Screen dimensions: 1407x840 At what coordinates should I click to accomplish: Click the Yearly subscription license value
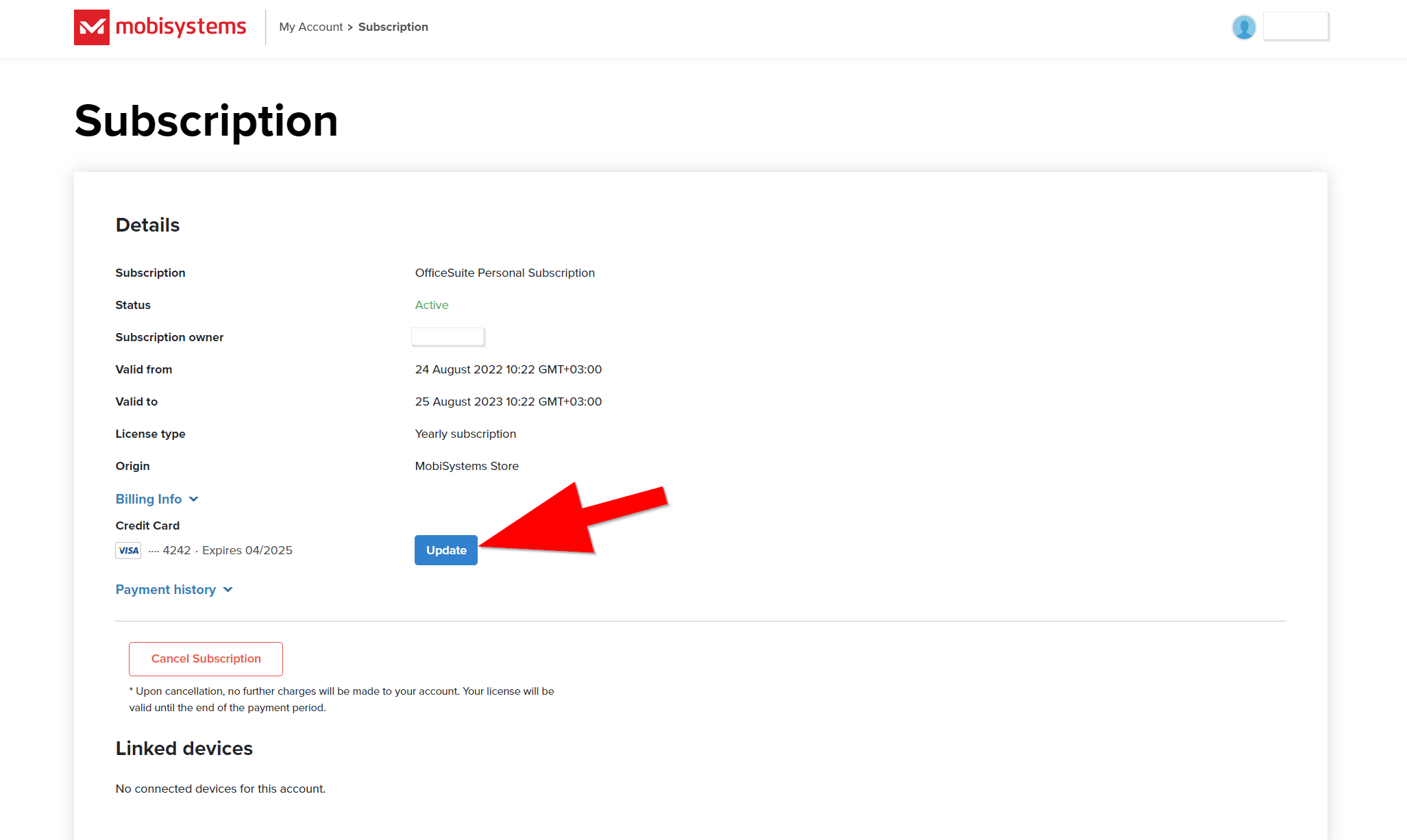(465, 434)
